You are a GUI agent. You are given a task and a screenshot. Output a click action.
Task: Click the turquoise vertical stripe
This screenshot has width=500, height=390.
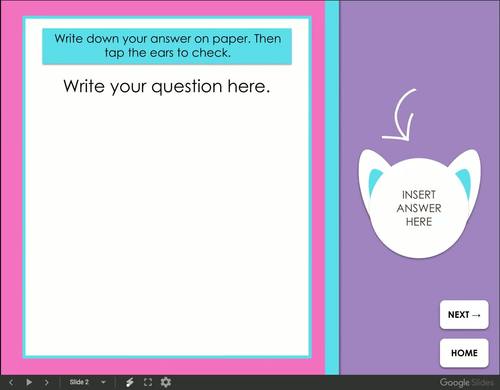tap(332, 187)
